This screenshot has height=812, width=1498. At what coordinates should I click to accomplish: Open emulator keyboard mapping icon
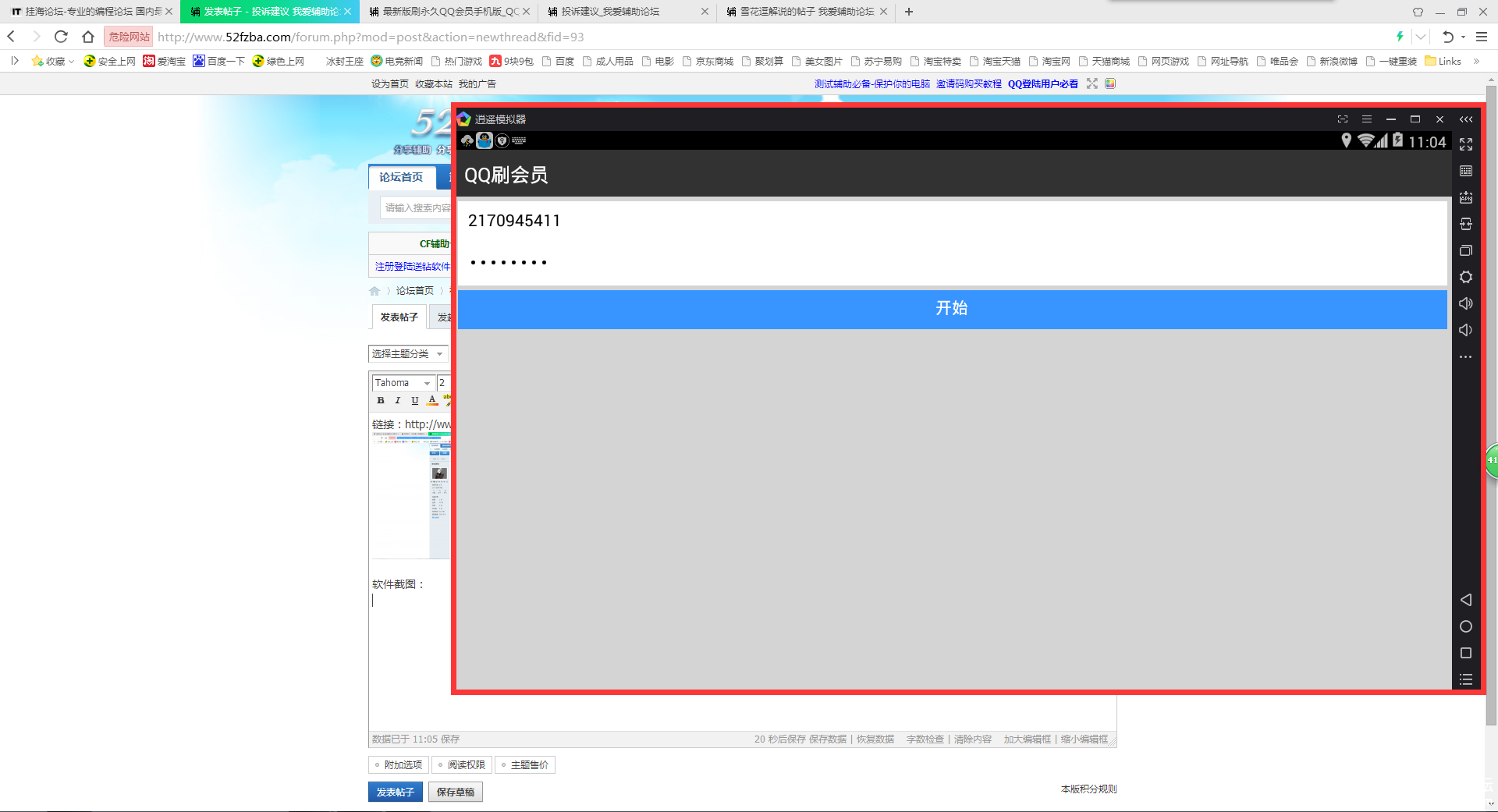(x=1466, y=171)
